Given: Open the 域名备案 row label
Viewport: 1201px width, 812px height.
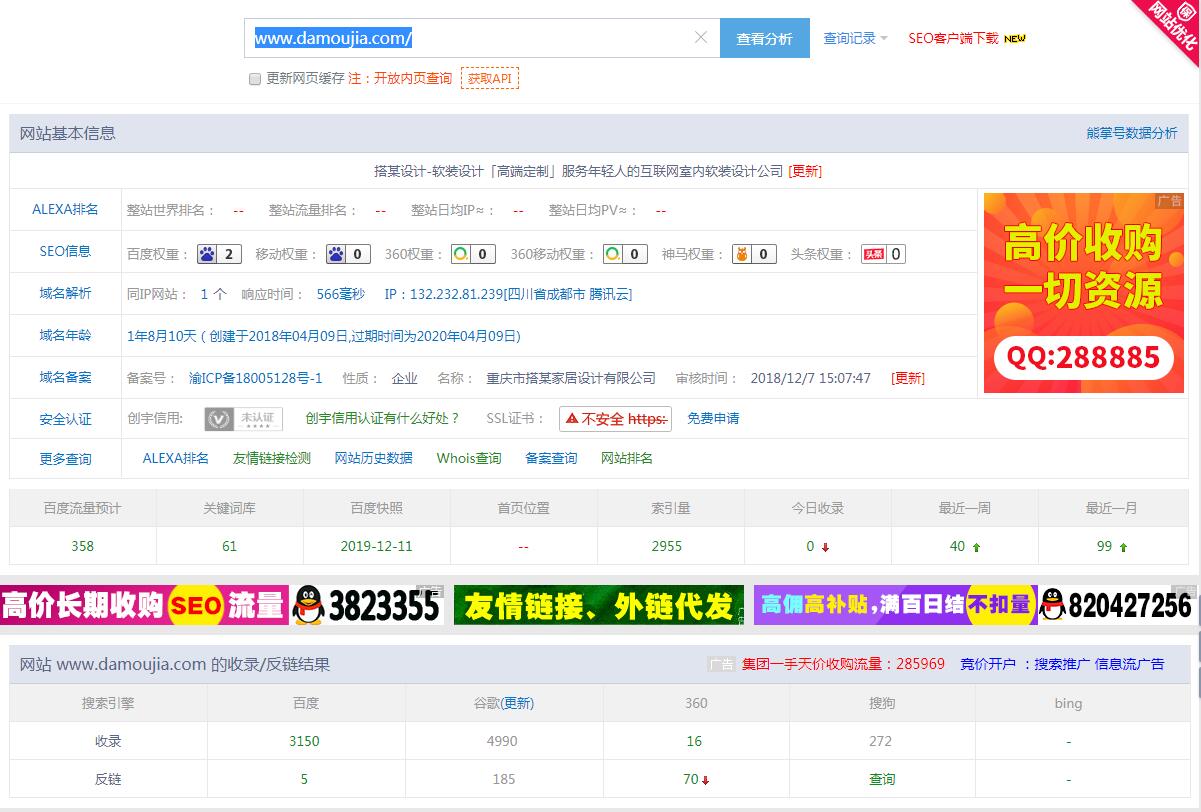Looking at the screenshot, I should point(65,377).
